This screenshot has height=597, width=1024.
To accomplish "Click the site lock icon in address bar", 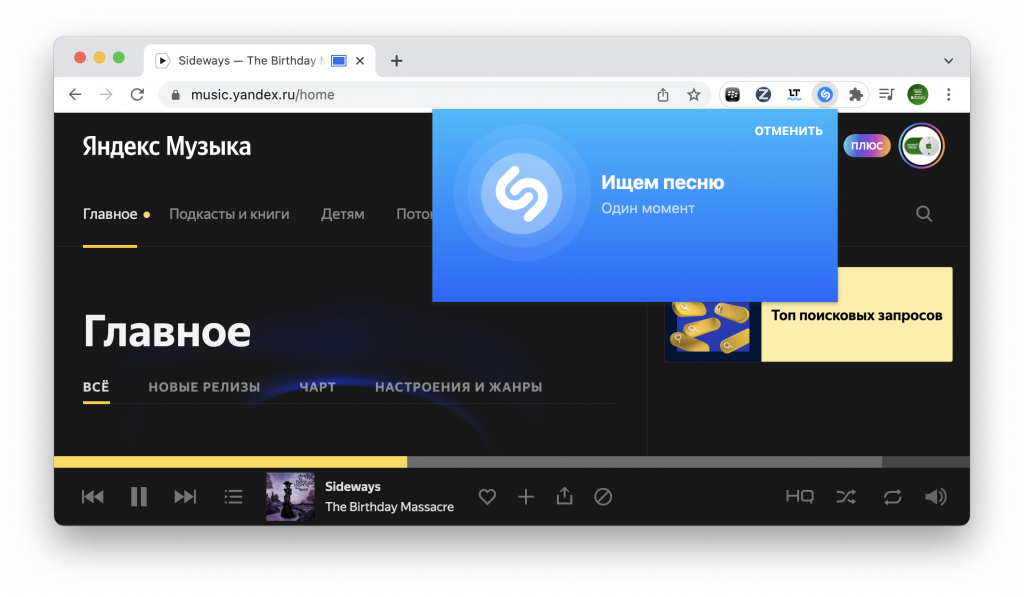I will click(175, 95).
